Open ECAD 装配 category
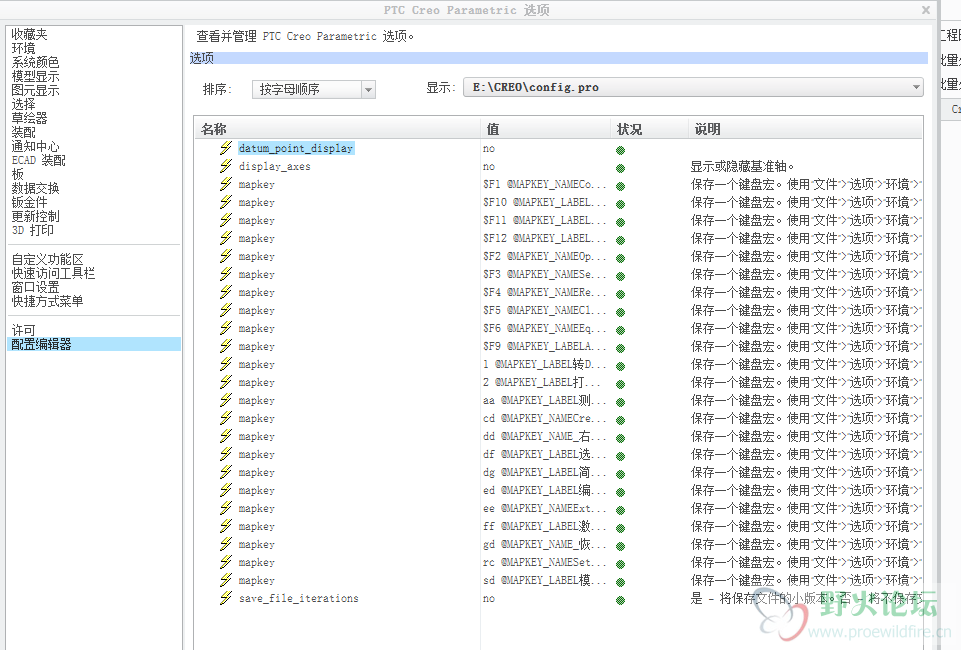 (38, 161)
